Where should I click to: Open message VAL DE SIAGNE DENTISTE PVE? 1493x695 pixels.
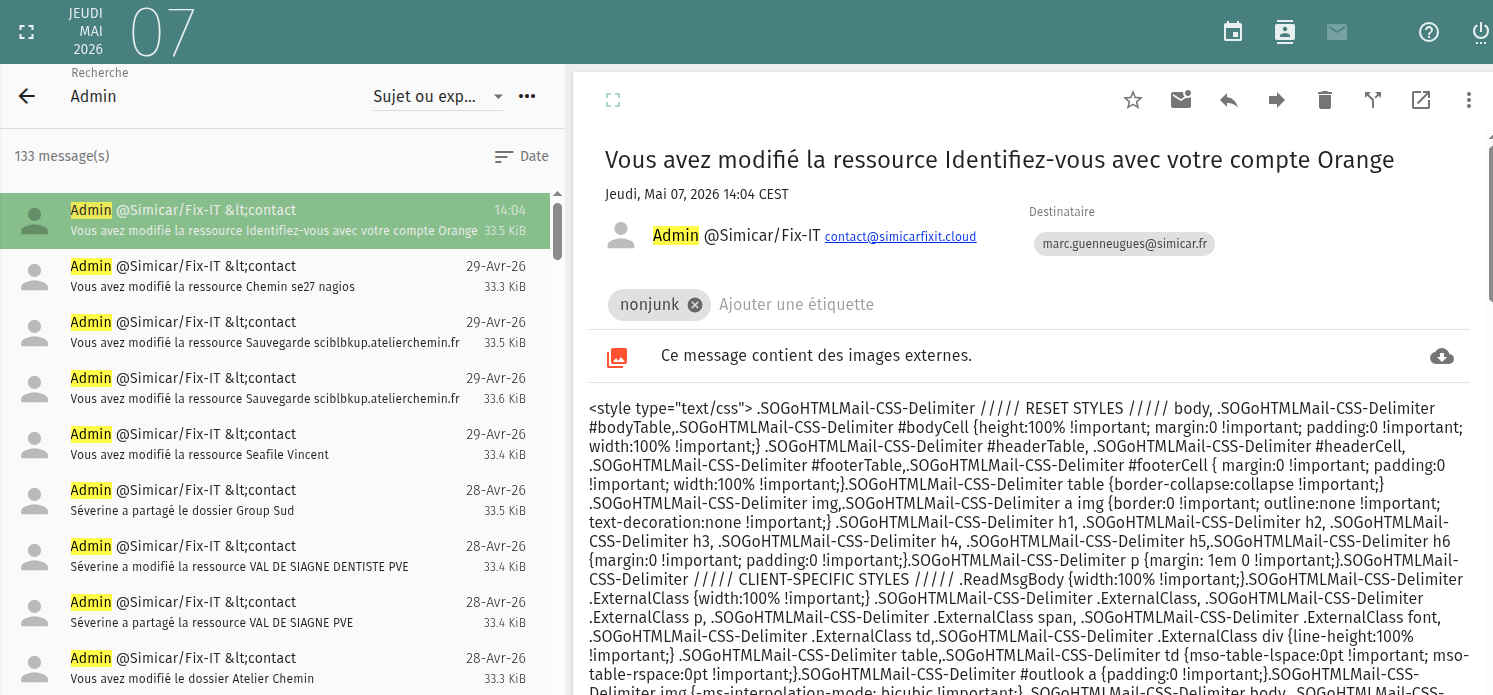pos(275,557)
